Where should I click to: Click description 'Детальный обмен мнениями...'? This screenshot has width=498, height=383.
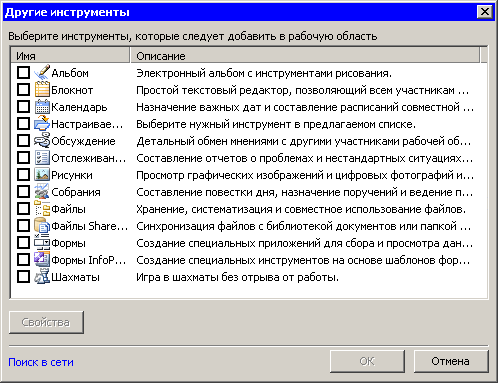[x=304, y=141]
